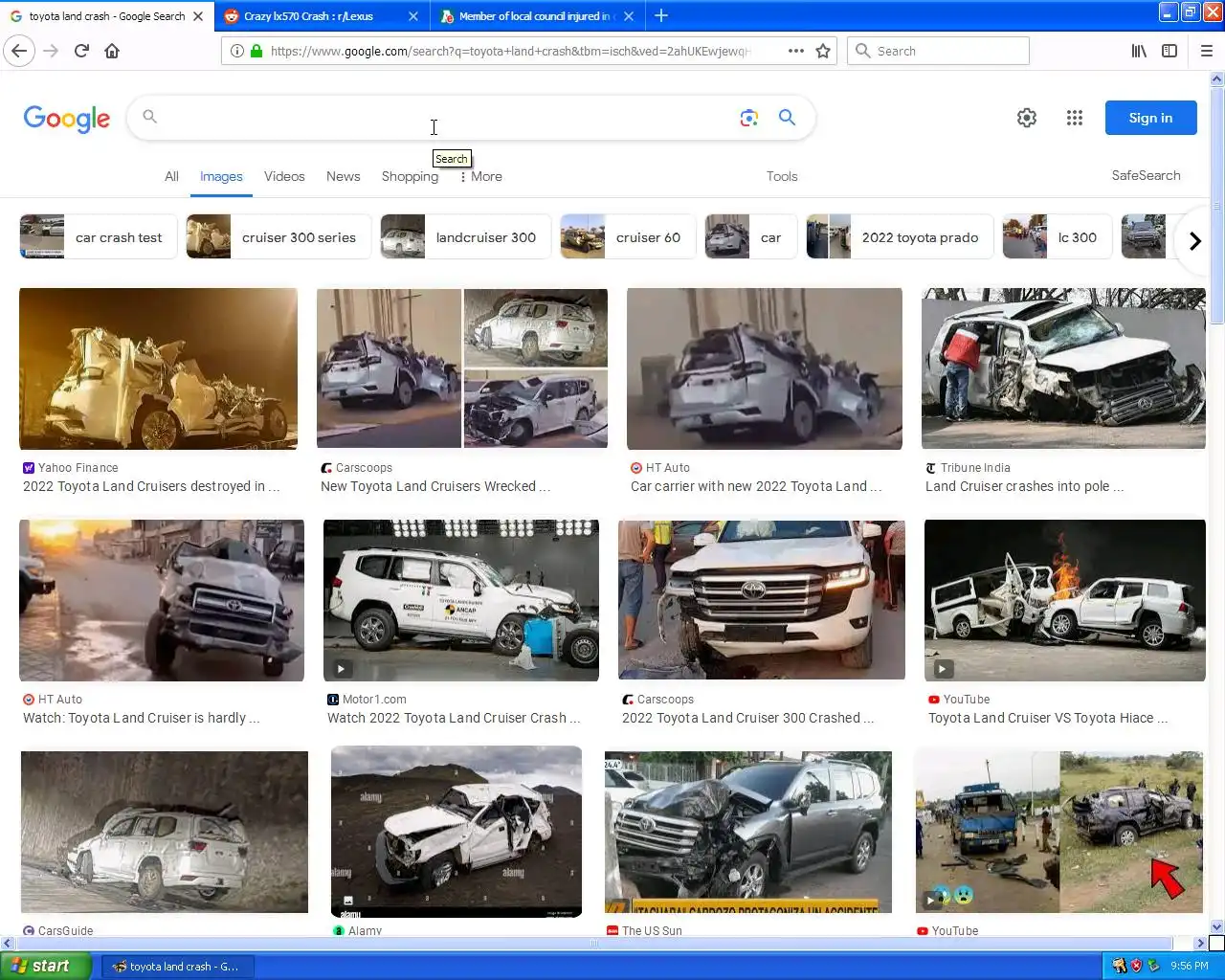Play the Motor1.com crash test video
1225x980 pixels.
[x=342, y=669]
